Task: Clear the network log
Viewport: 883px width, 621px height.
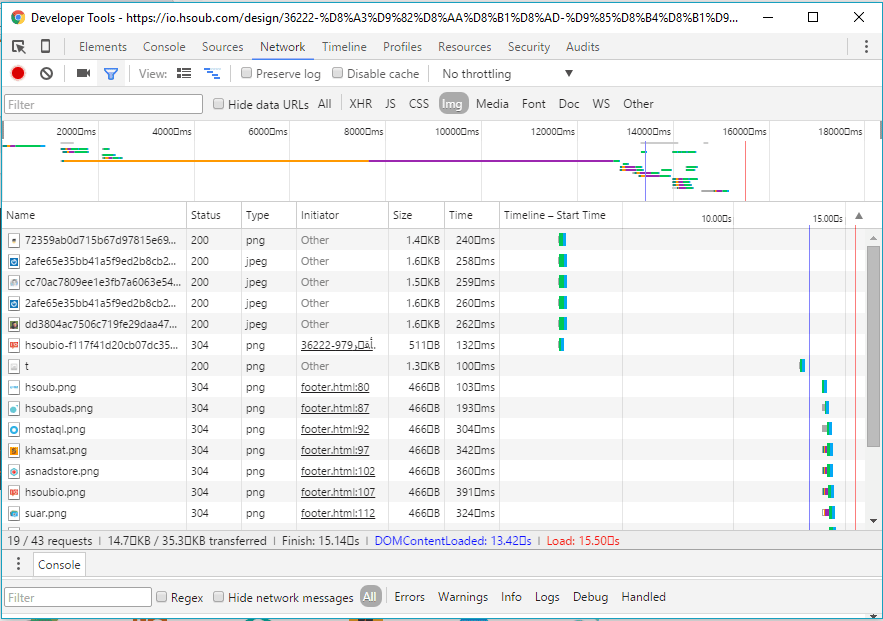Action: (x=46, y=74)
